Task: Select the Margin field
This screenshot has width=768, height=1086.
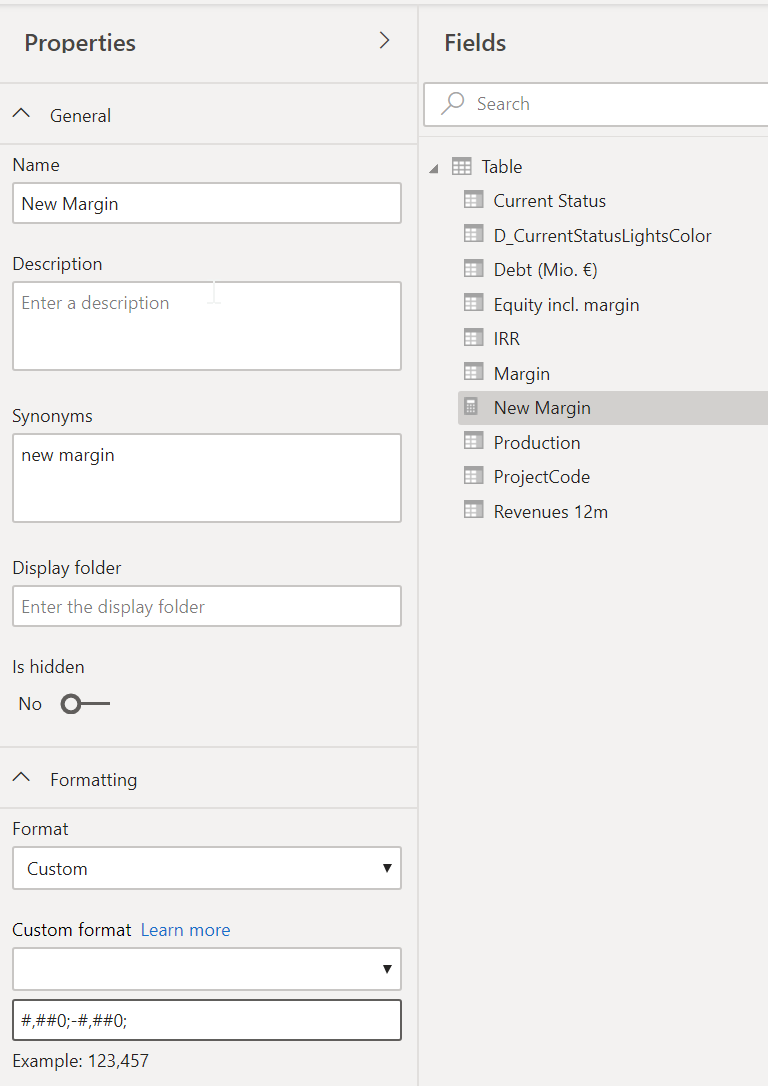Action: (x=521, y=374)
